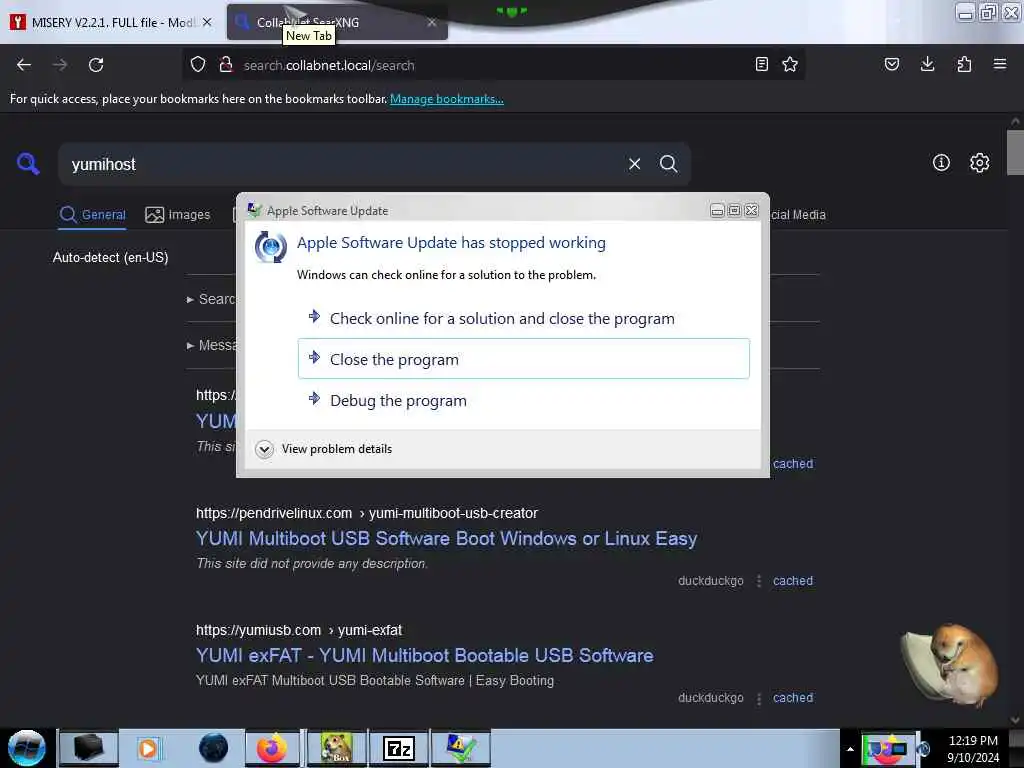Submit search with magnifier button
1024x768 pixels.
pyautogui.click(x=668, y=164)
